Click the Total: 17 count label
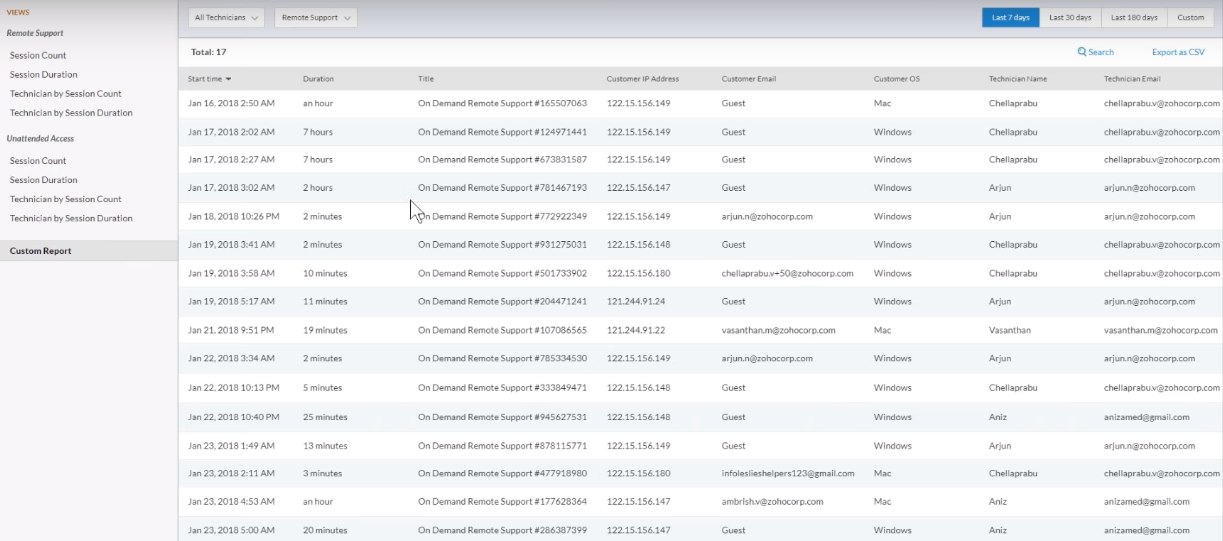The image size is (1223, 541). click(208, 52)
